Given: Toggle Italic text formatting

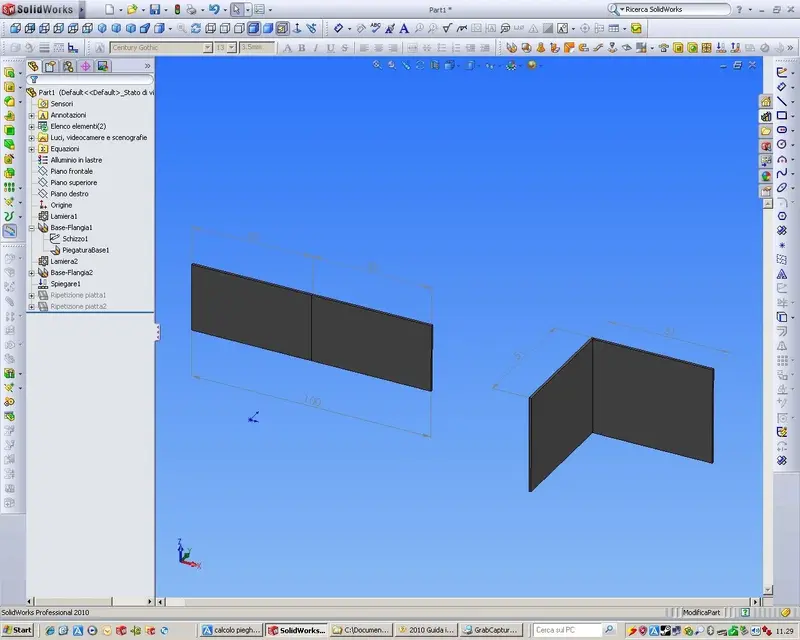Looking at the screenshot, I should pos(316,48).
